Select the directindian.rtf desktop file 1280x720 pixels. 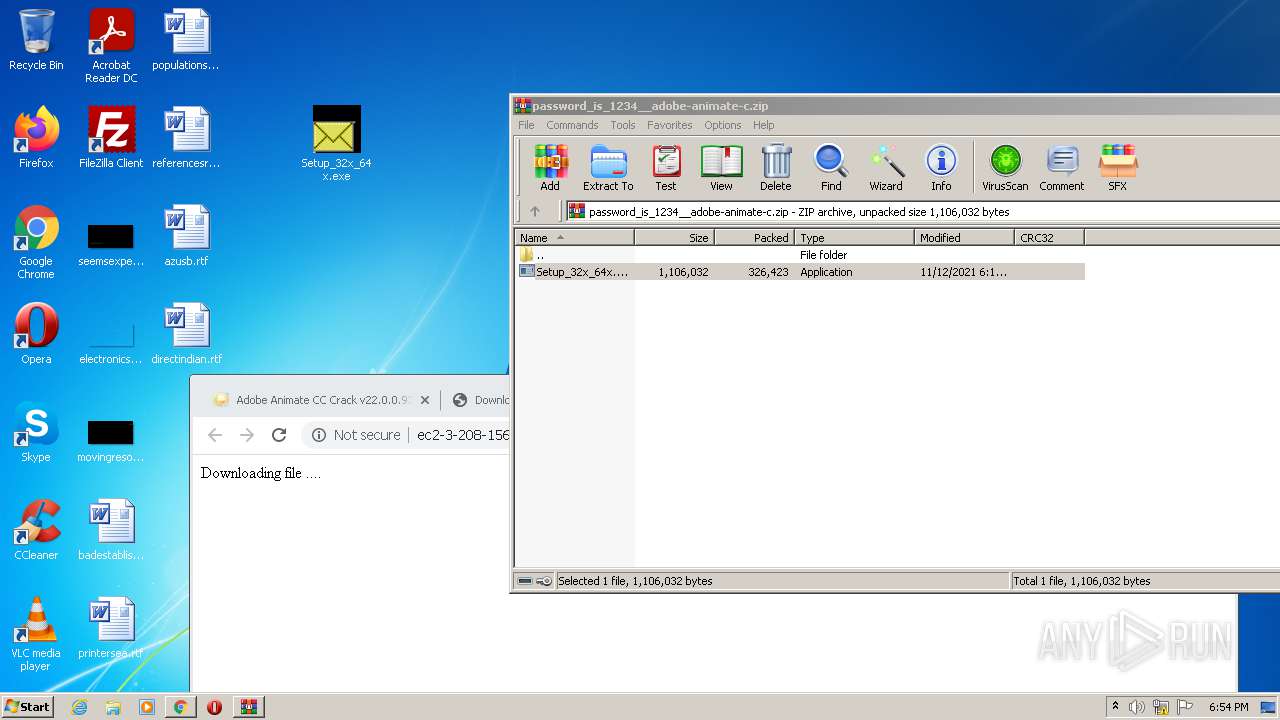[x=186, y=334]
